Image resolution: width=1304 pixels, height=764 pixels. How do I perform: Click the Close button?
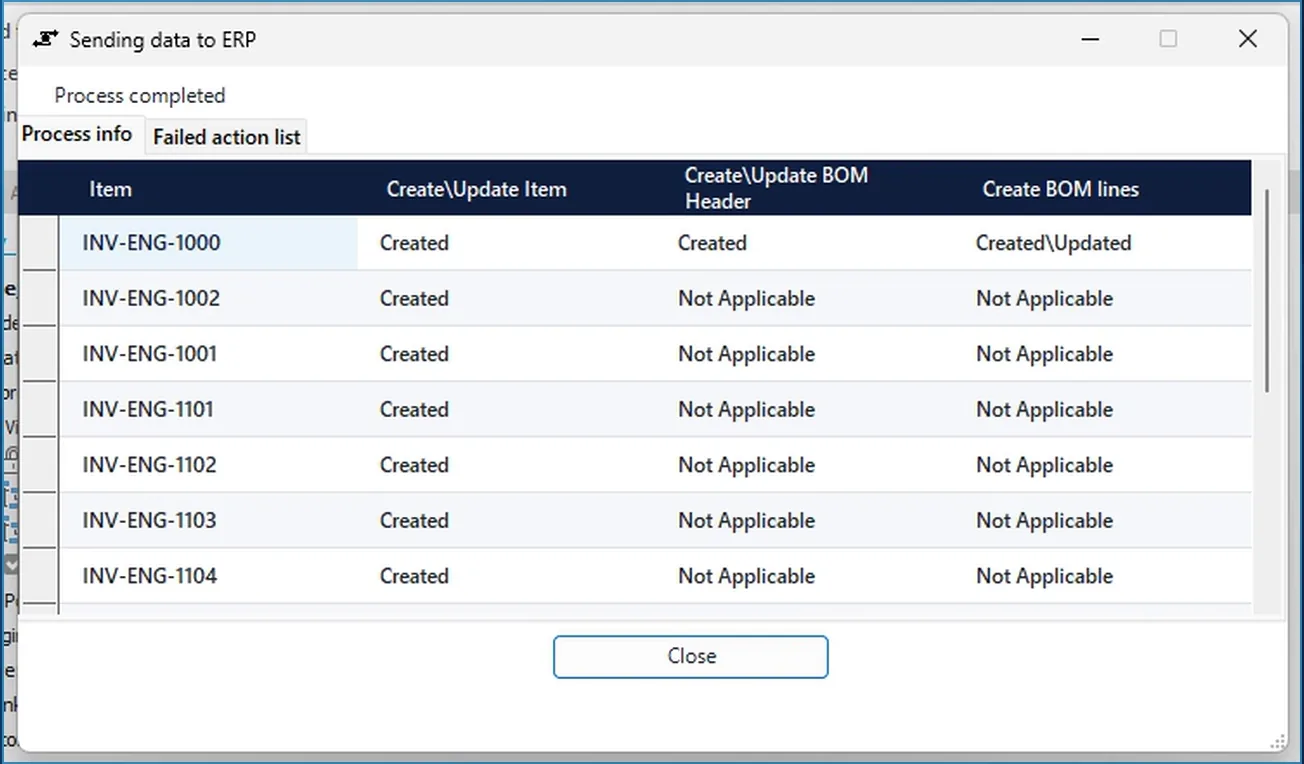click(x=691, y=656)
